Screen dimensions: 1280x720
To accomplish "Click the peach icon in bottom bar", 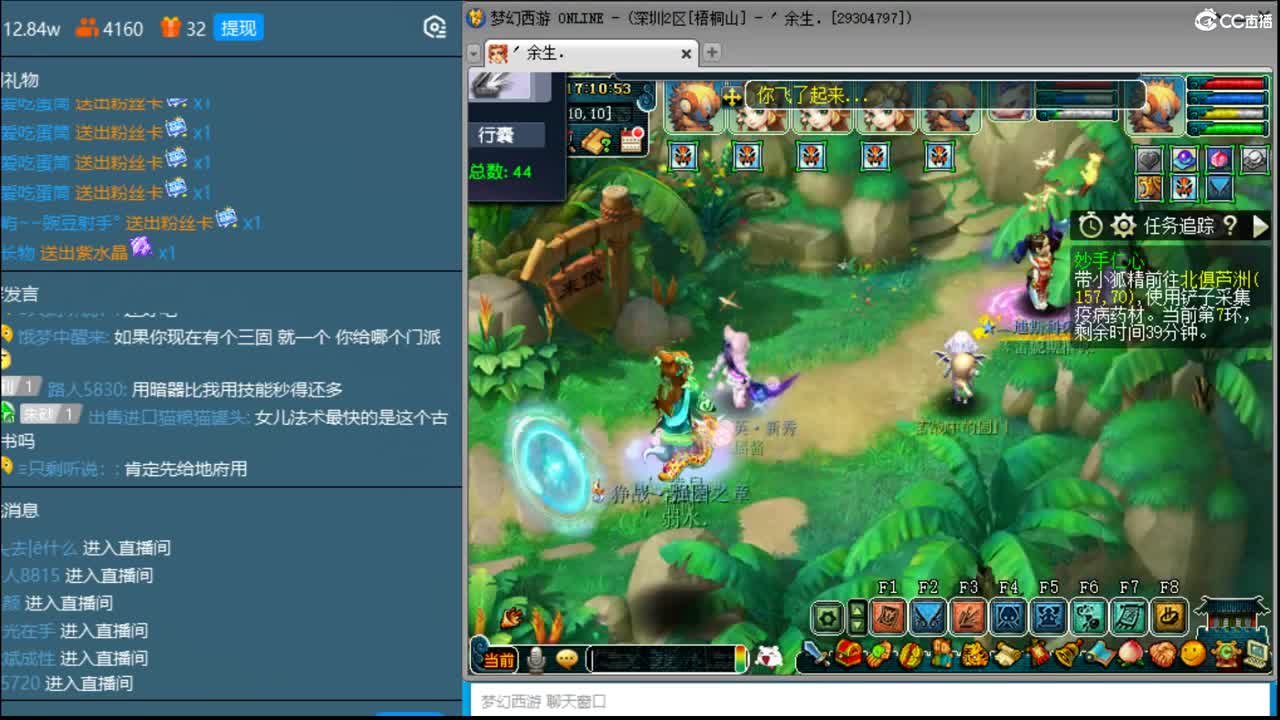I will click(1130, 656).
